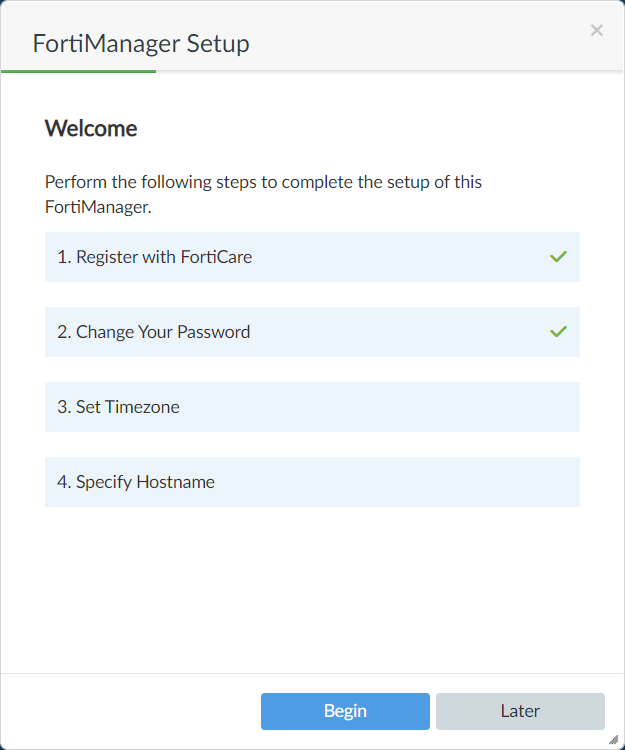
Task: Click the Welcome heading
Action: (x=91, y=129)
